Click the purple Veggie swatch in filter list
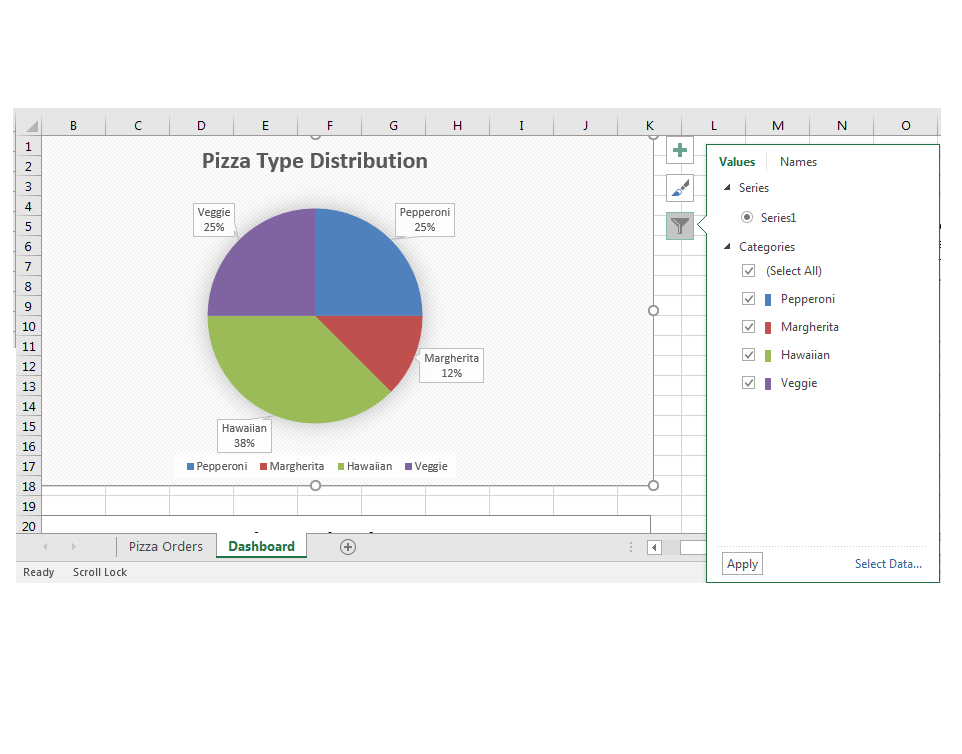Image resolution: width=962 pixels, height=754 pixels. coord(768,384)
